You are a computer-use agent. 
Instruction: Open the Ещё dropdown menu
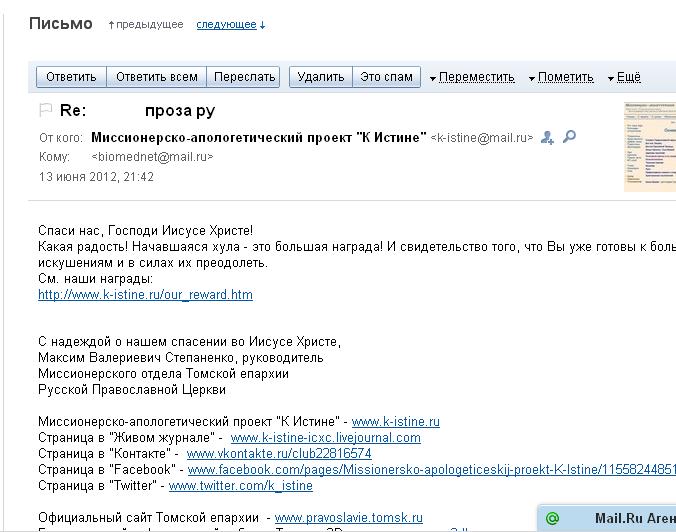624,77
